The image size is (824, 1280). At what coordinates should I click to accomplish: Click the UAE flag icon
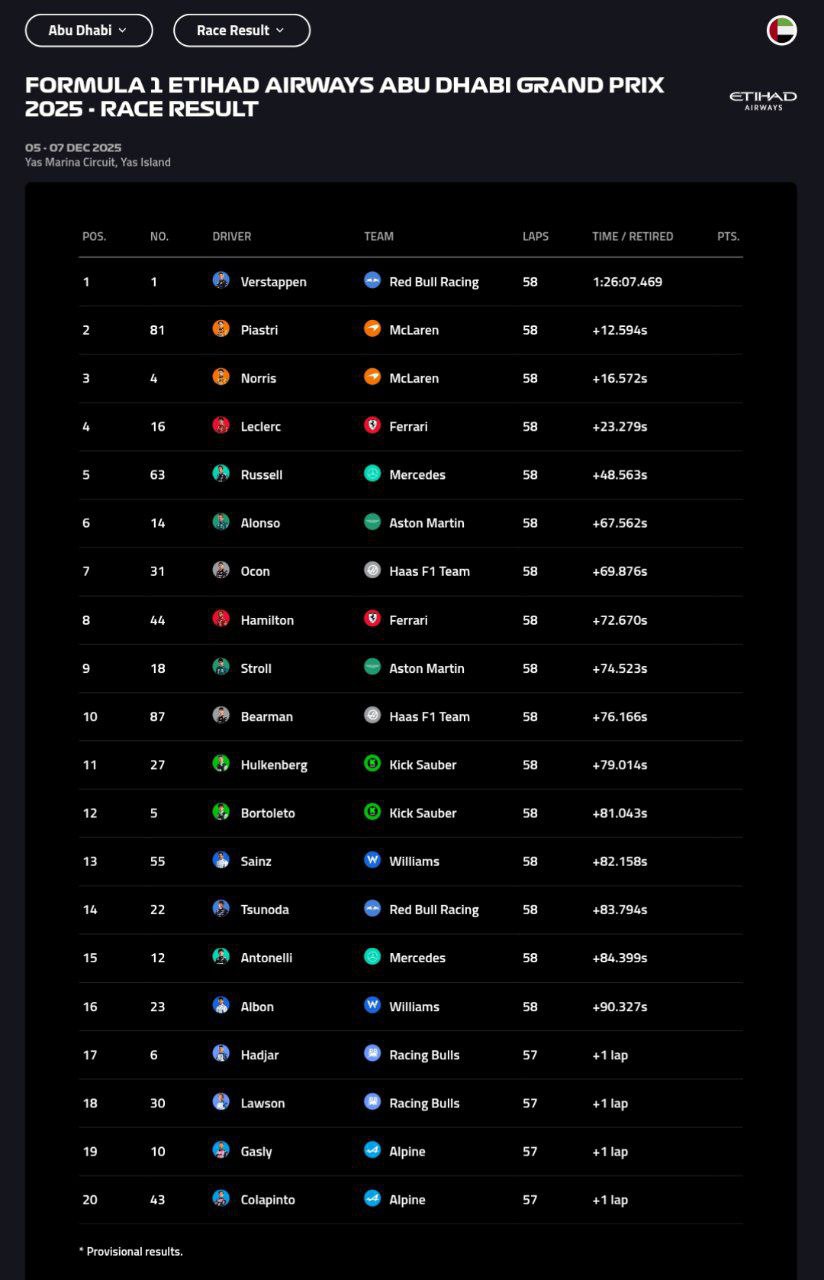coord(782,30)
